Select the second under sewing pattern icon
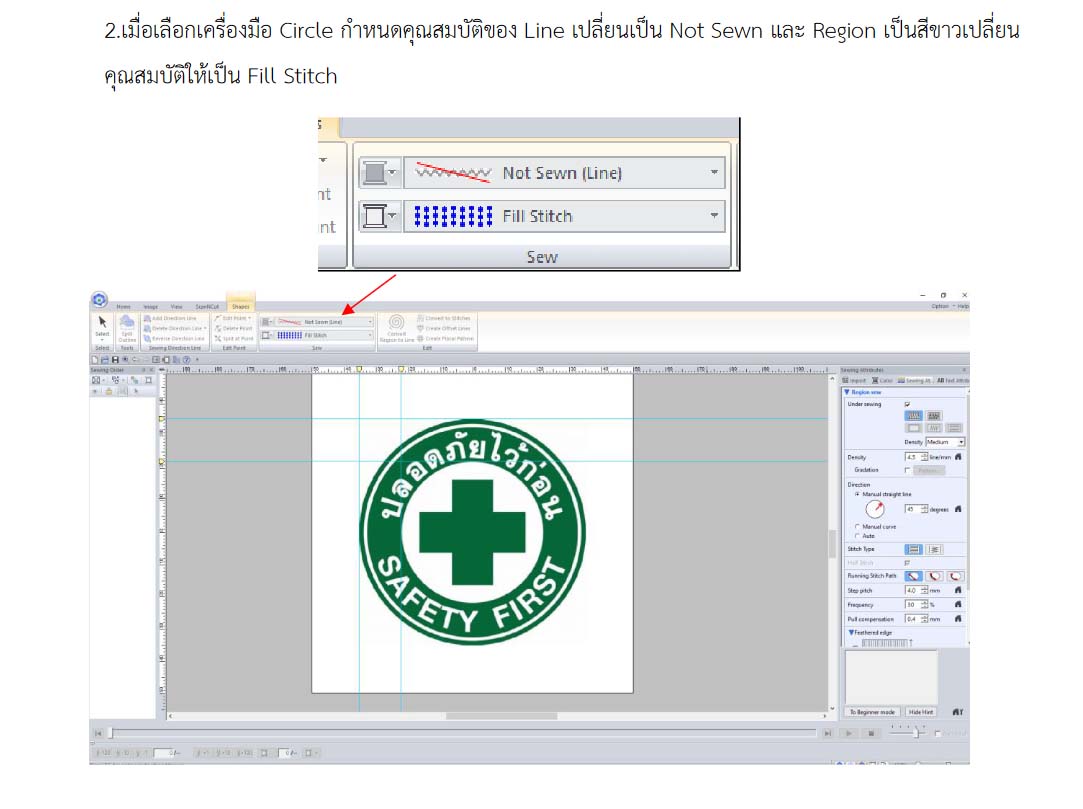This screenshot has width=1083, height=809. 934,415
